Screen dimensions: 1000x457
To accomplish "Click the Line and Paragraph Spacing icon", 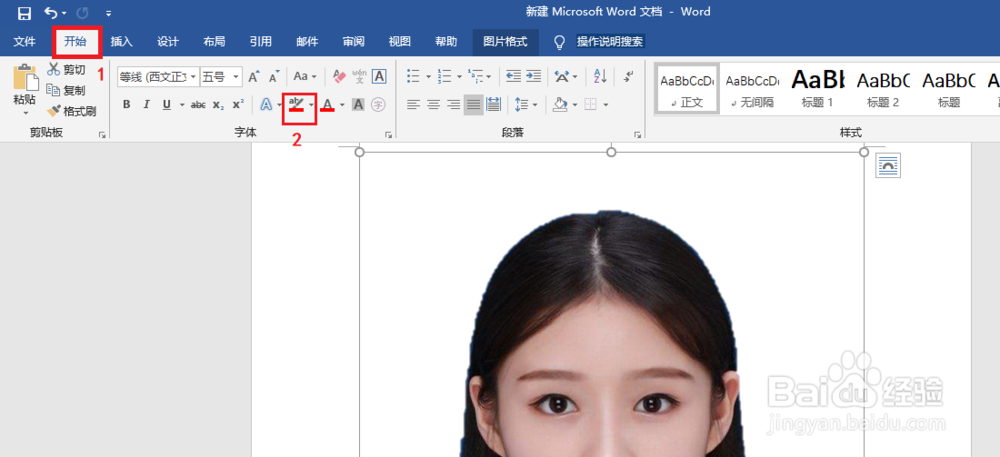I will (x=522, y=105).
